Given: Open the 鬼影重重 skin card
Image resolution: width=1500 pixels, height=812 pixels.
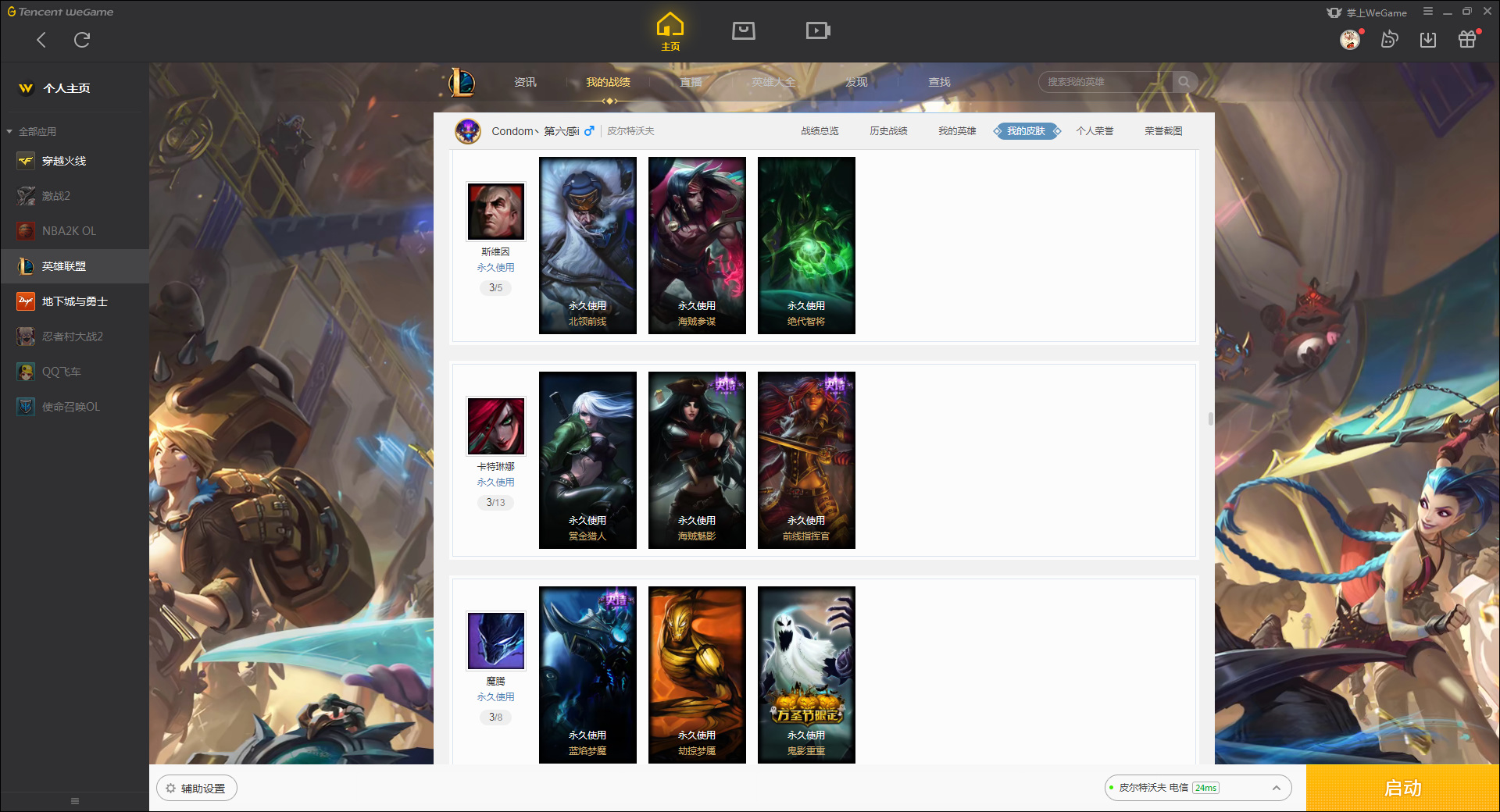Looking at the screenshot, I should pos(806,675).
